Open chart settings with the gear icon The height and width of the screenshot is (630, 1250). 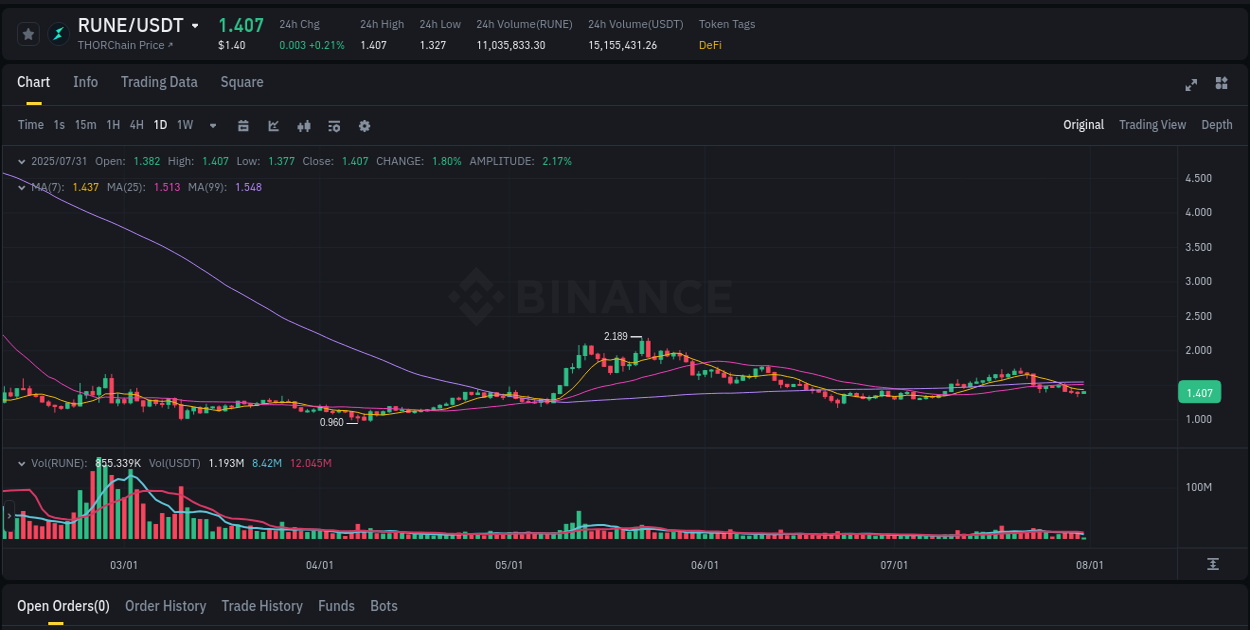pos(364,126)
